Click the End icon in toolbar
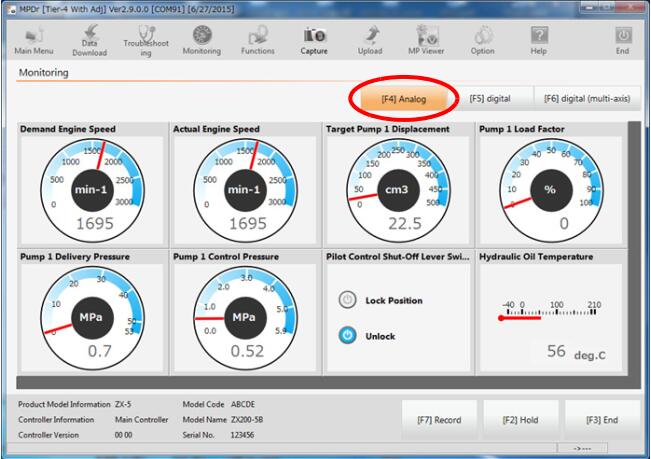The height and width of the screenshot is (459, 651). [x=622, y=40]
